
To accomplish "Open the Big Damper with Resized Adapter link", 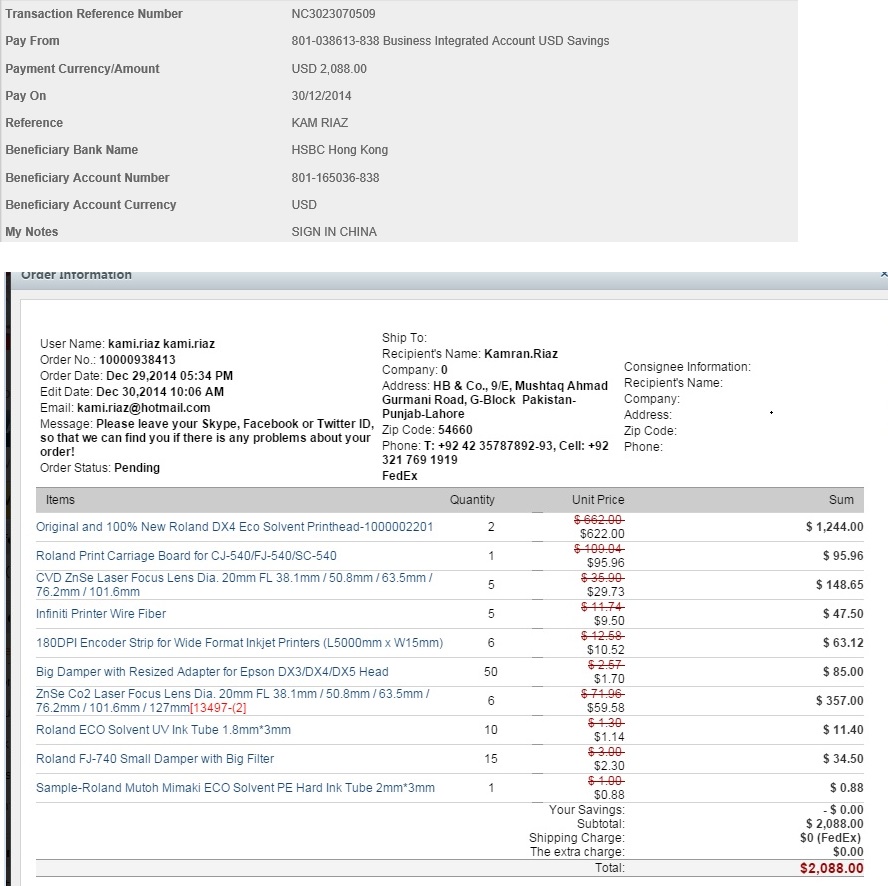I will pos(212,671).
